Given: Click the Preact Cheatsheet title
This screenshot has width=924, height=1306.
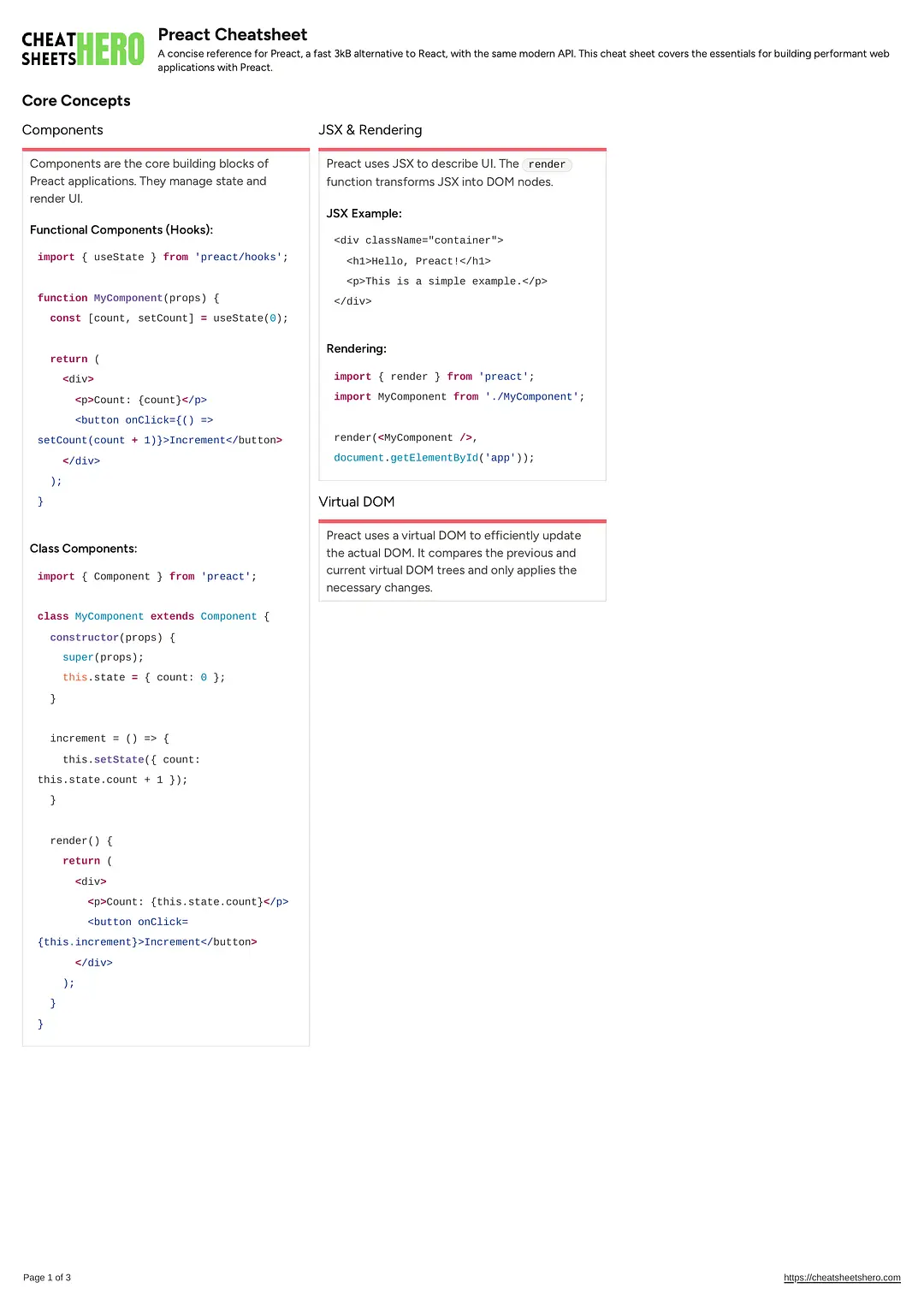Looking at the screenshot, I should coord(233,34).
